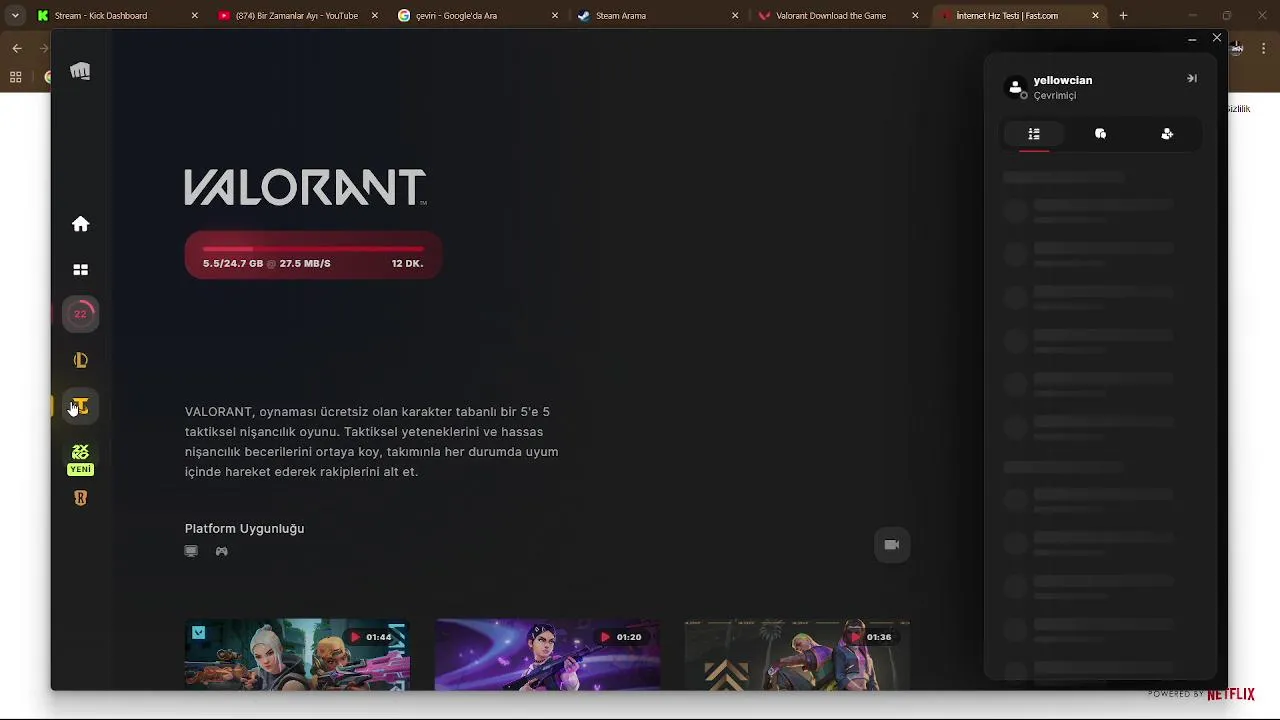Collapse the social panel with the arrow icon
1280x720 pixels.
(1192, 78)
